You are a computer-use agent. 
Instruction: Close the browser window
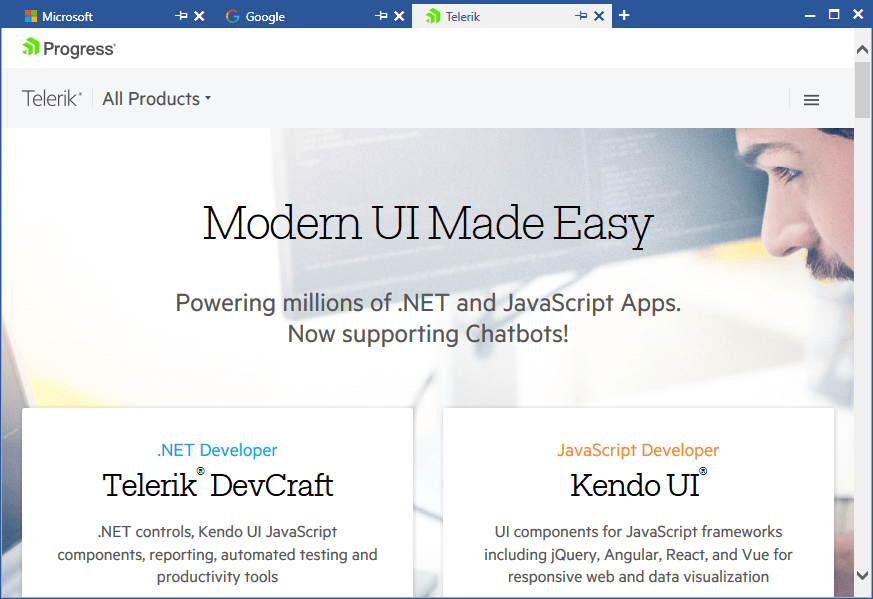click(858, 14)
